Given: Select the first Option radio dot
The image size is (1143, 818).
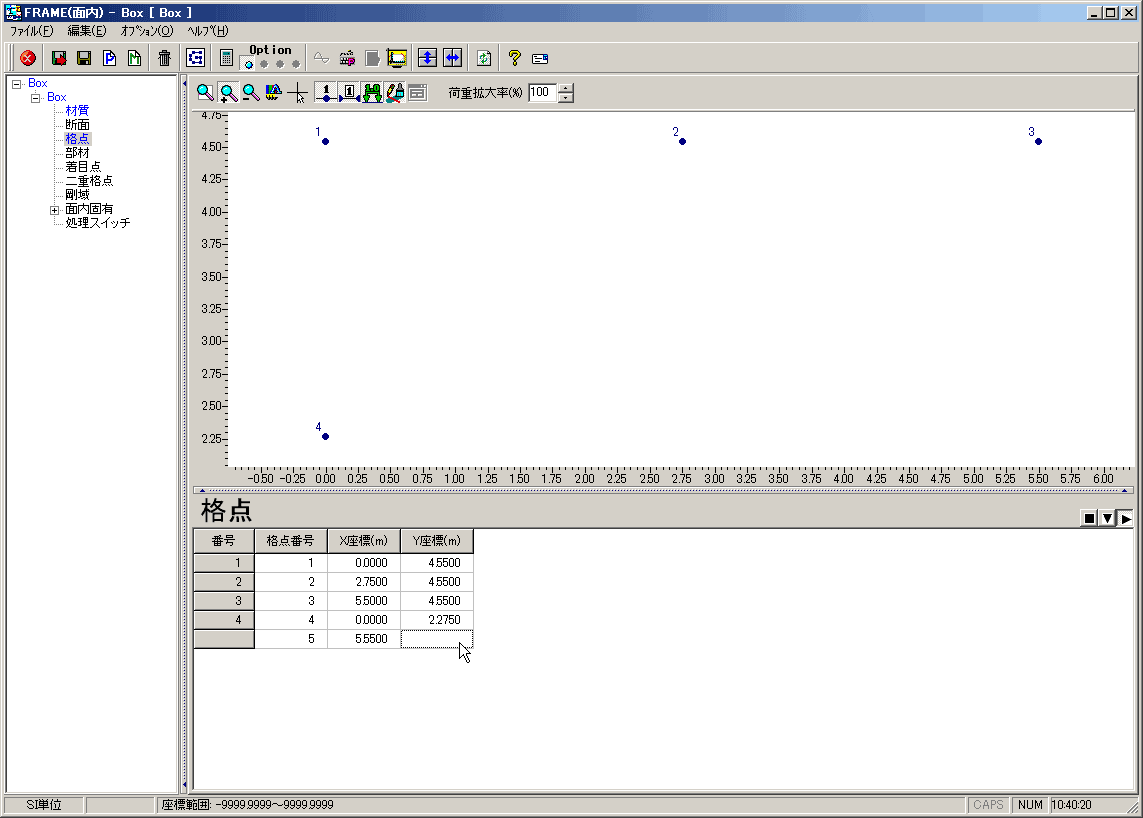Looking at the screenshot, I should pyautogui.click(x=249, y=64).
